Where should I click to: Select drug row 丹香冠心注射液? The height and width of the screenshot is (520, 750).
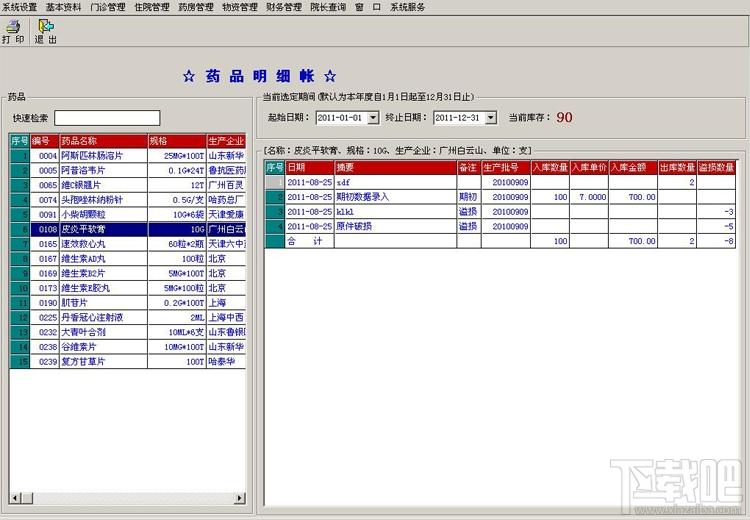(x=127, y=317)
